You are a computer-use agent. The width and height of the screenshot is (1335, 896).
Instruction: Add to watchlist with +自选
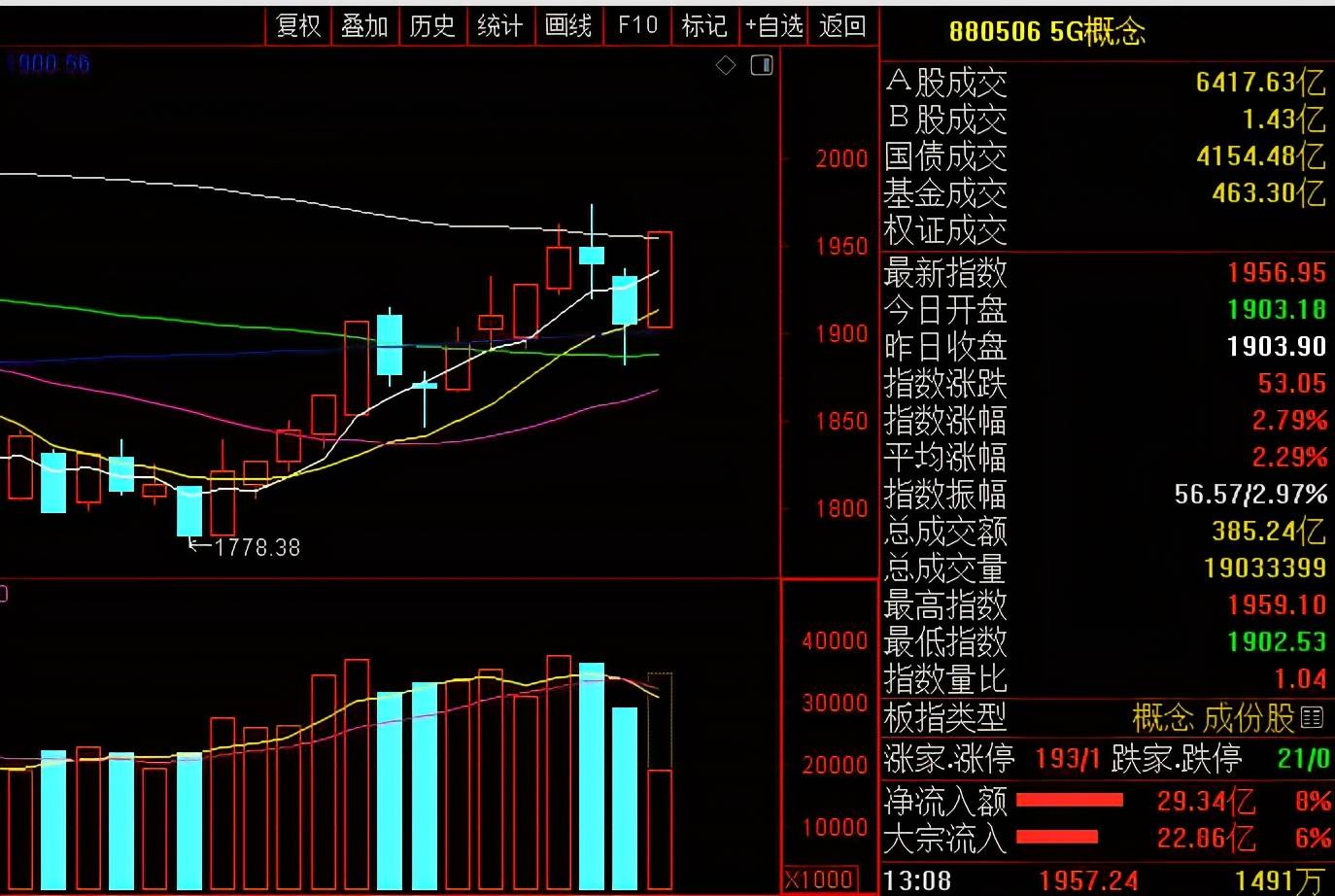click(774, 26)
